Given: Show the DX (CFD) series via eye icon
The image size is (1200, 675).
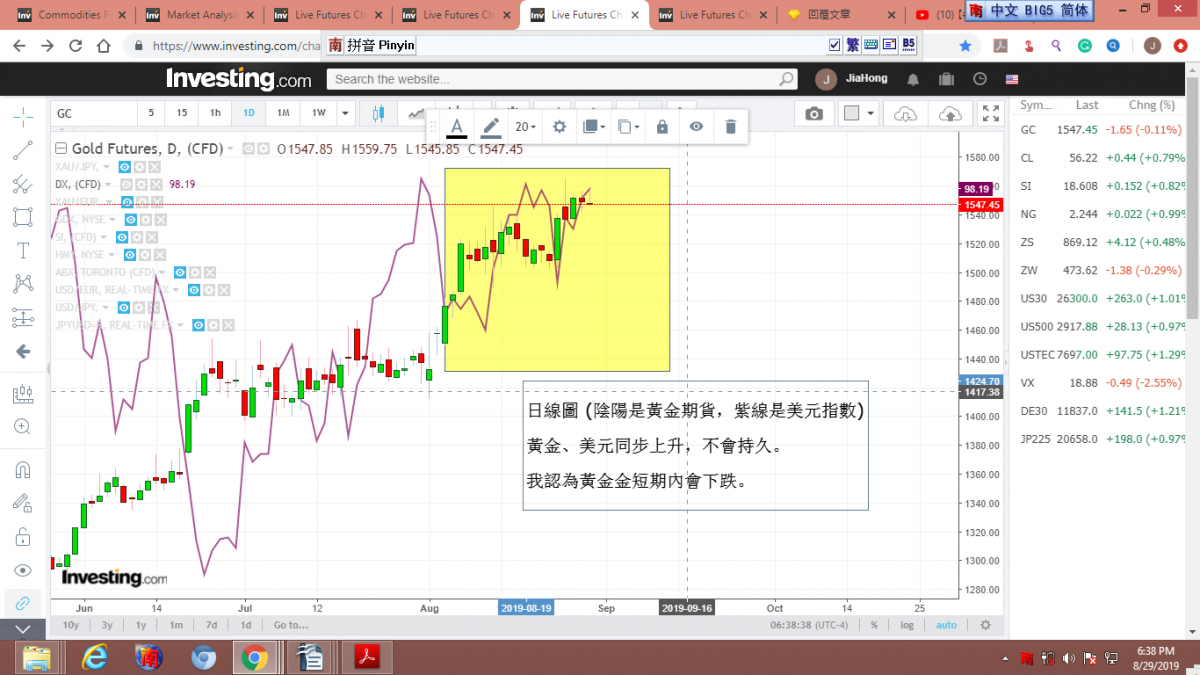Looking at the screenshot, I should (x=125, y=184).
